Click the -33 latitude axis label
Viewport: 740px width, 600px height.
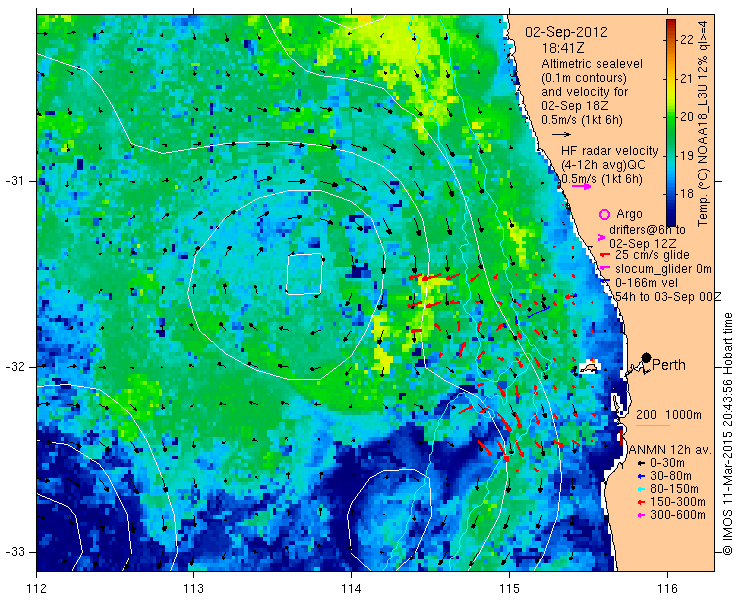(14, 552)
